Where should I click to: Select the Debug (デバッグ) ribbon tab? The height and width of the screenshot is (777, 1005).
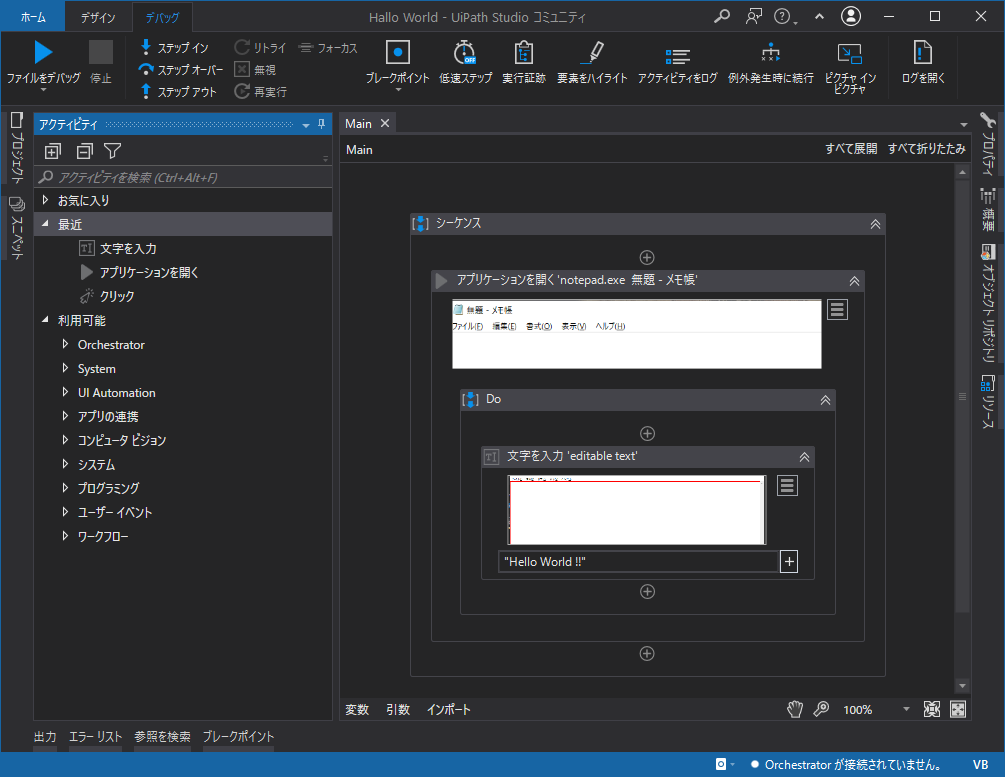tap(162, 17)
